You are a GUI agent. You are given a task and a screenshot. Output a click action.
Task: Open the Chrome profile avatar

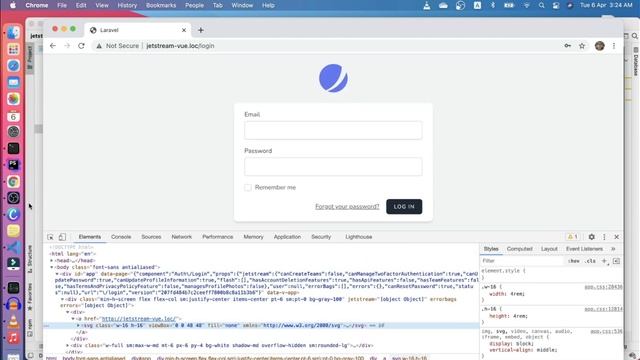[x=599, y=46]
